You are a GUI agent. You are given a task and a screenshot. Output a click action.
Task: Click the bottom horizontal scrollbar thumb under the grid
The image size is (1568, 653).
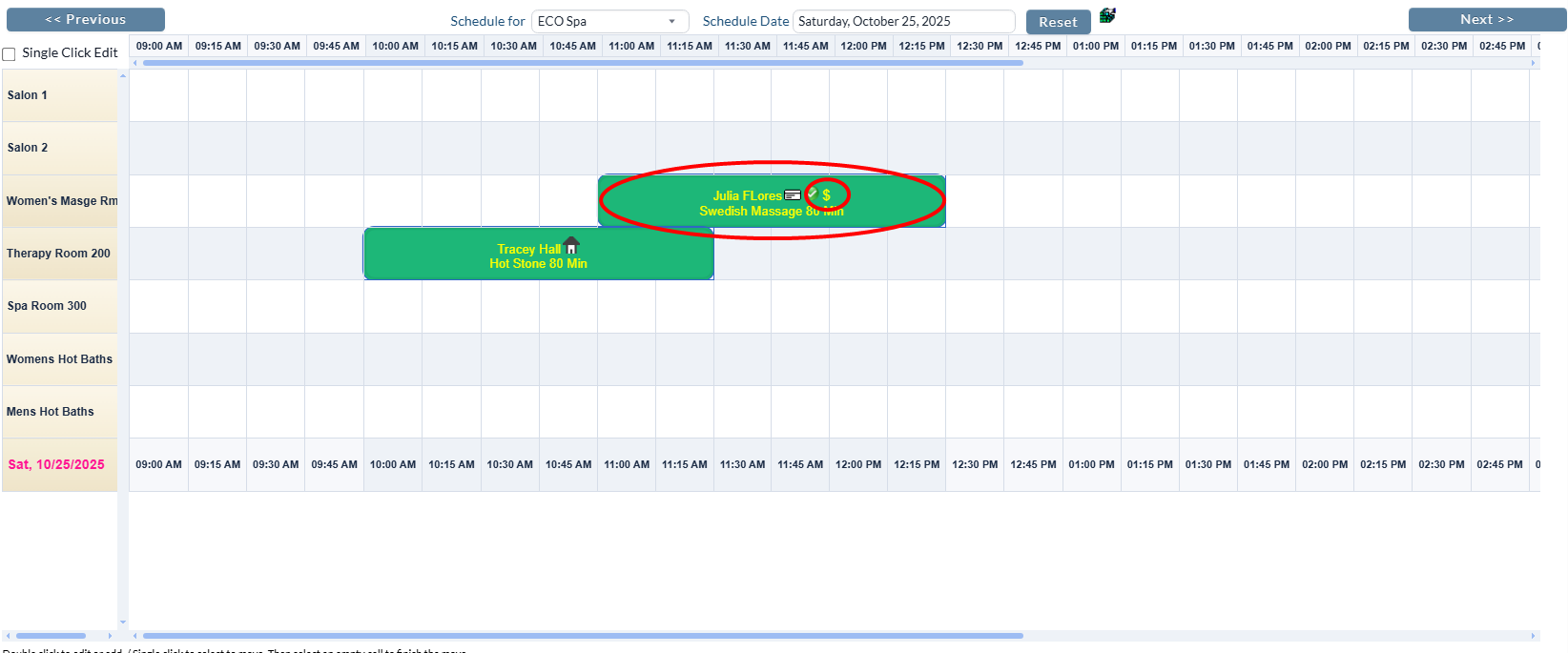coord(583,636)
